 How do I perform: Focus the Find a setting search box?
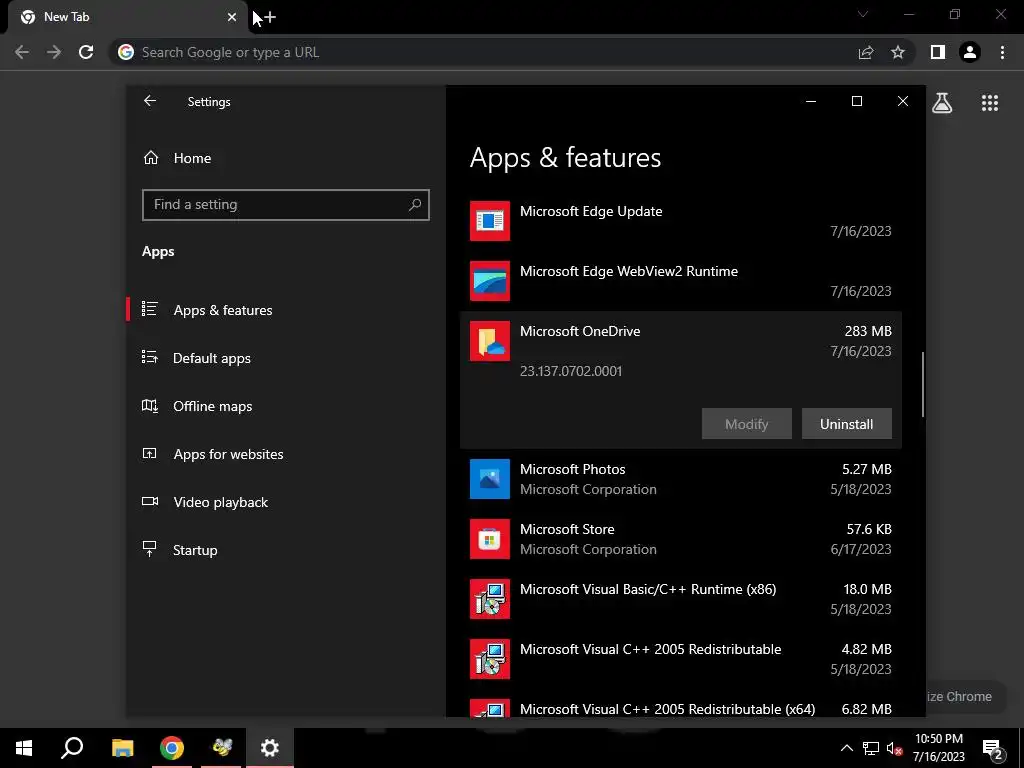coord(285,204)
